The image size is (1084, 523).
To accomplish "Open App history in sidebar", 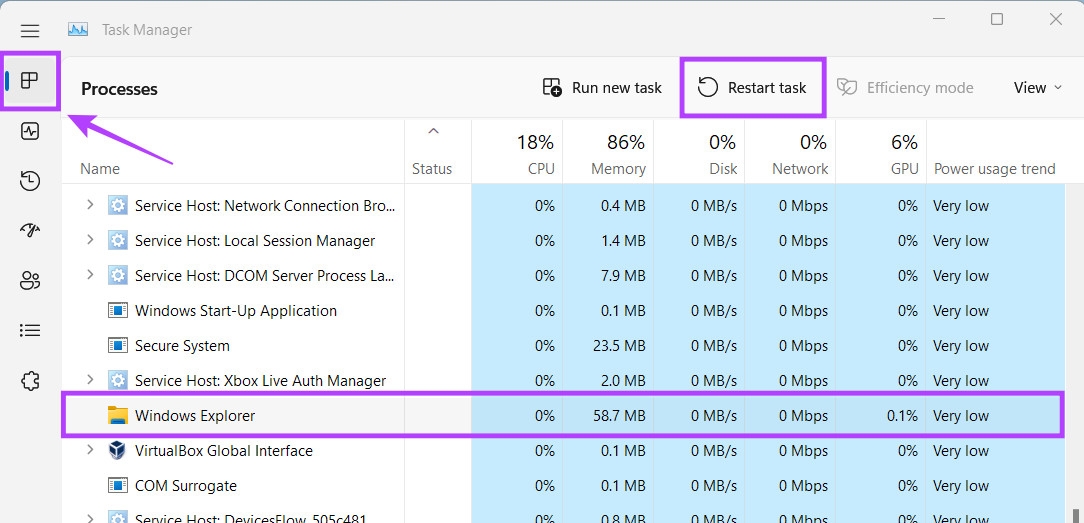I will coord(30,181).
